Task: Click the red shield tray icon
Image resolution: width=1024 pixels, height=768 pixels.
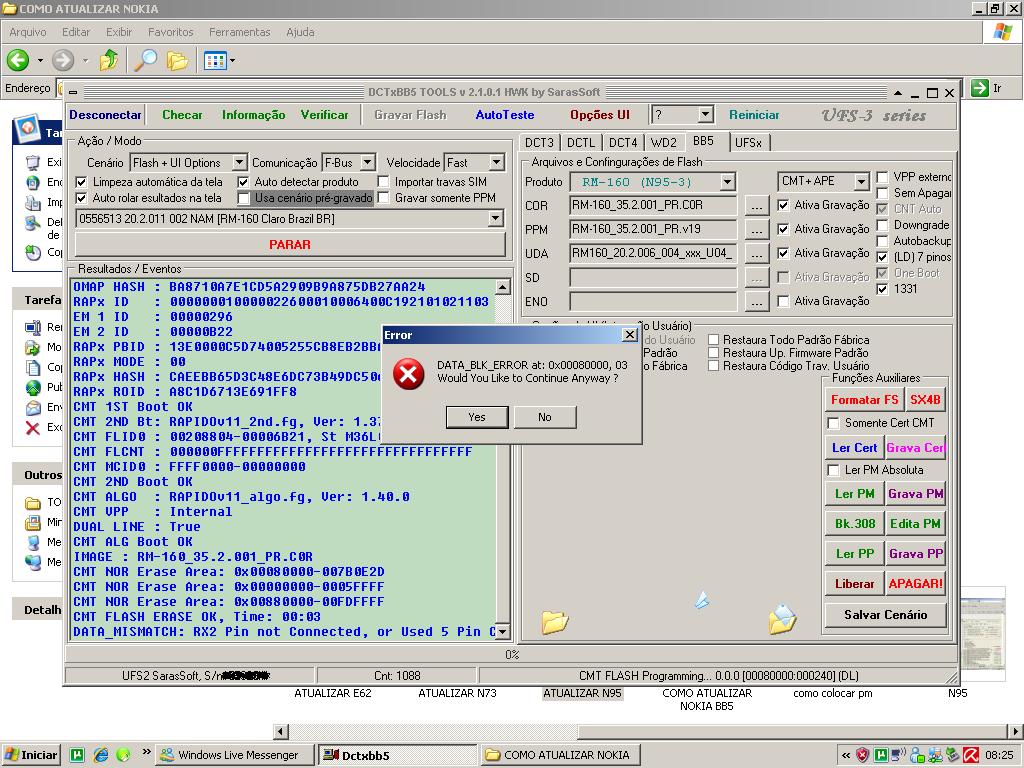Action: pos(863,756)
